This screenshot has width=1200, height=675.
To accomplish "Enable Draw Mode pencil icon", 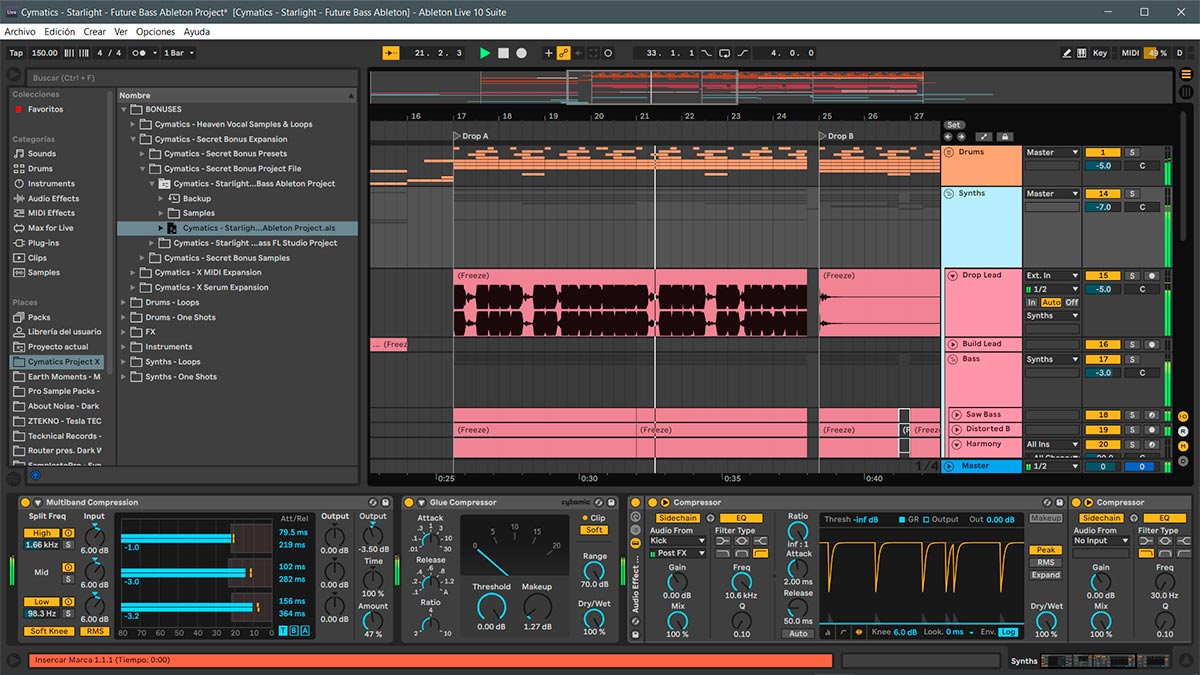I will point(1067,53).
